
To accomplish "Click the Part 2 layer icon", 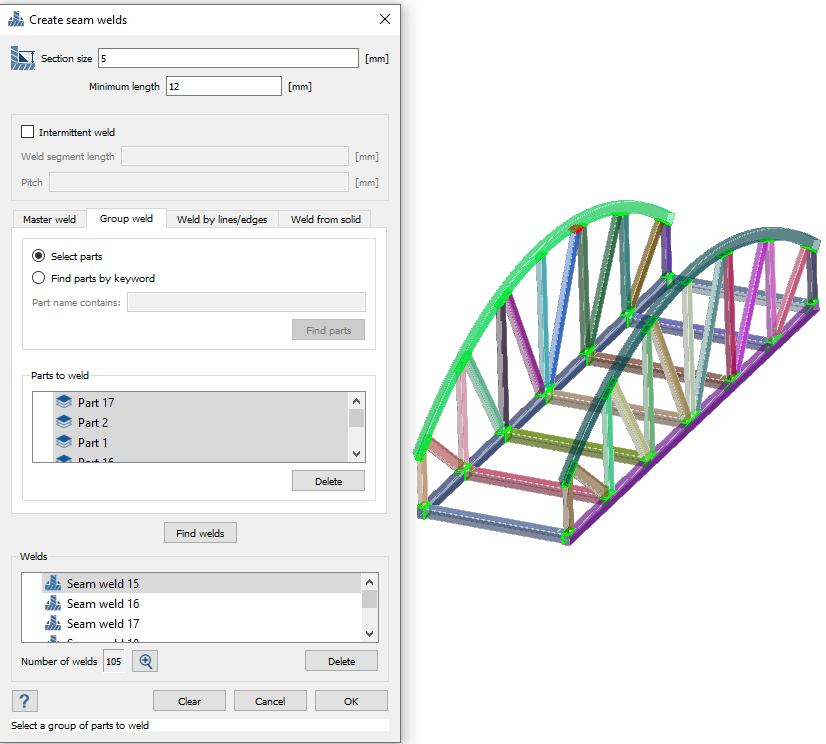I will [x=65, y=422].
